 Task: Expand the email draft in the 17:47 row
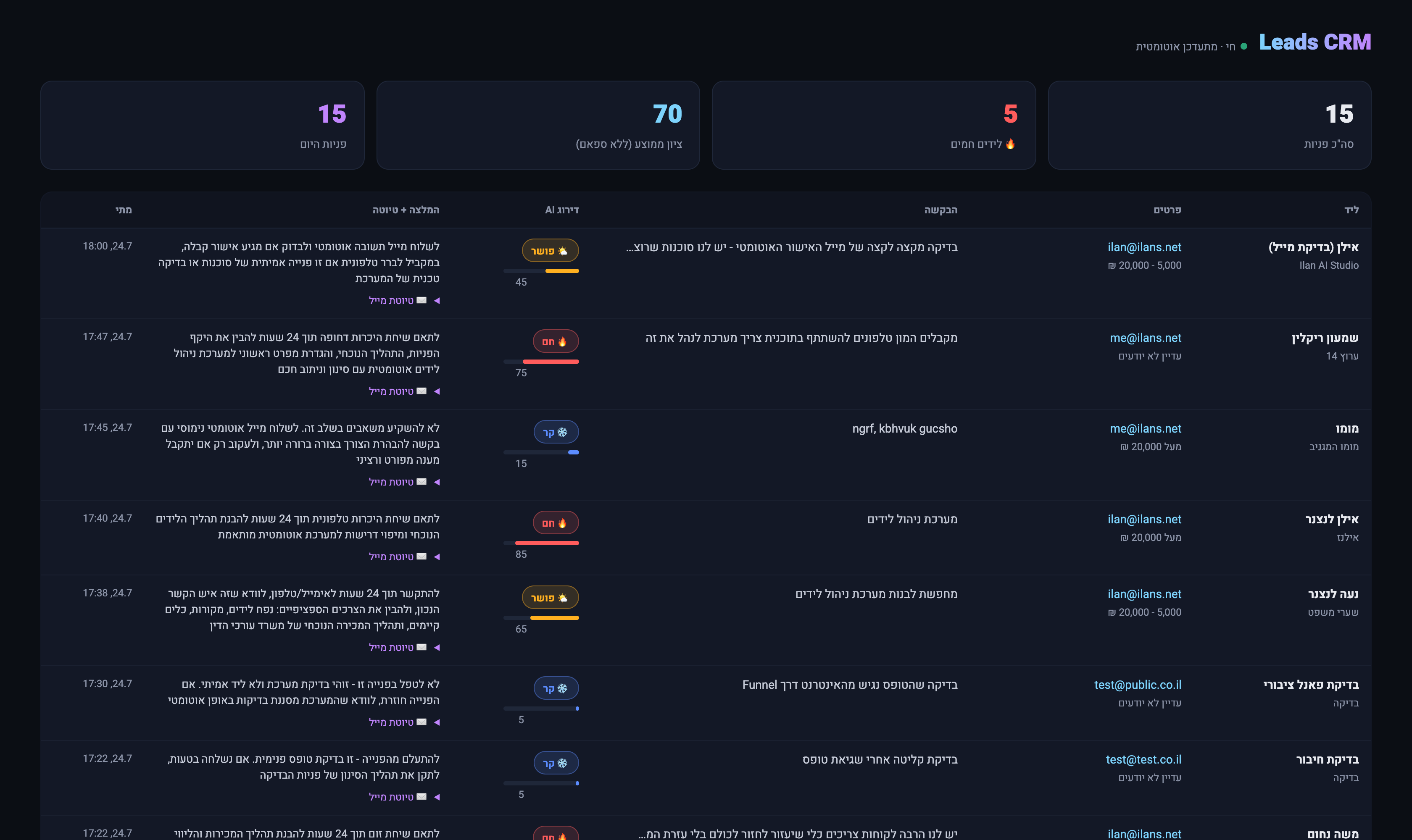pos(404,391)
